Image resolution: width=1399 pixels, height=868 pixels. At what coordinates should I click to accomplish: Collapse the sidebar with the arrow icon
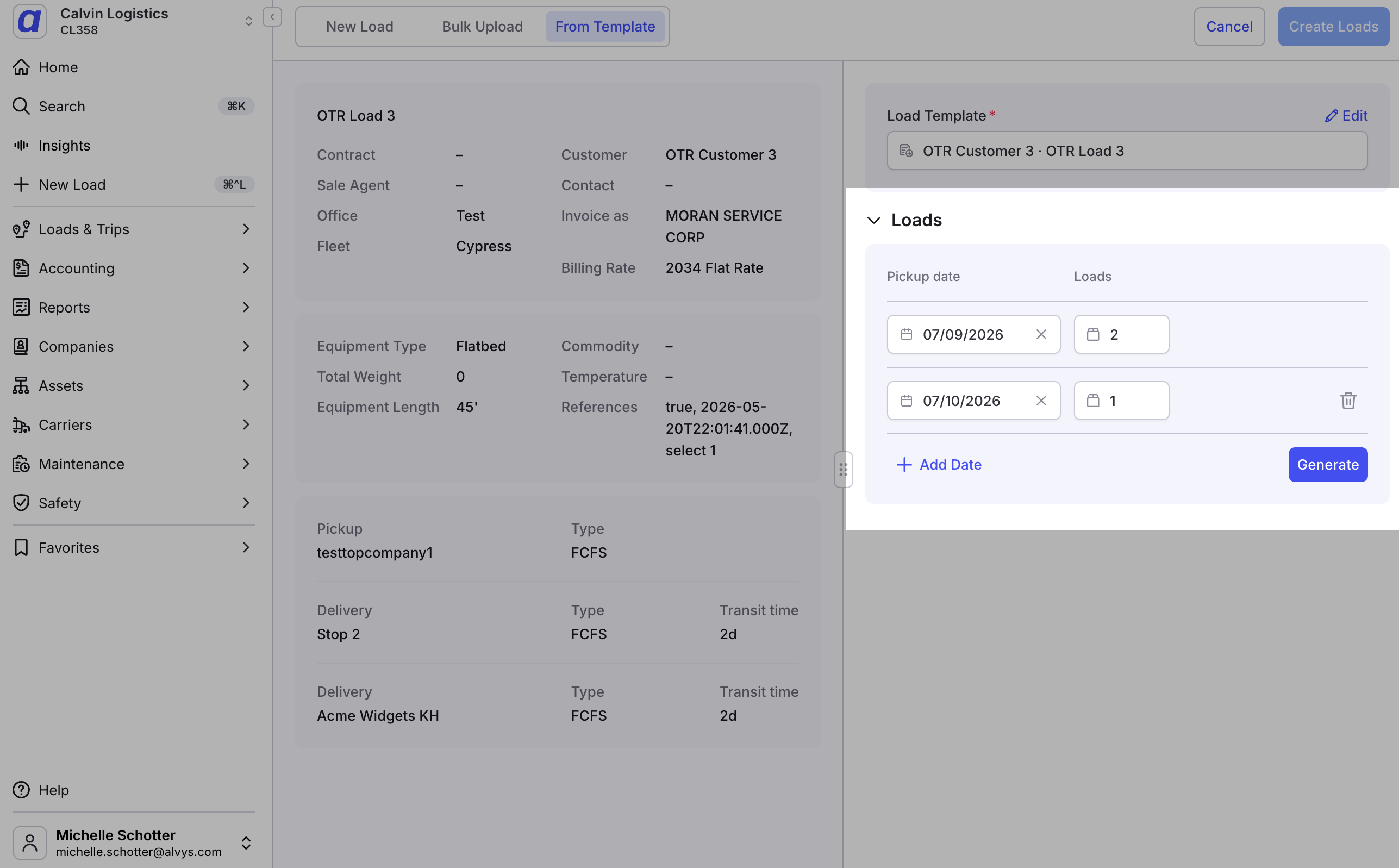[x=272, y=17]
